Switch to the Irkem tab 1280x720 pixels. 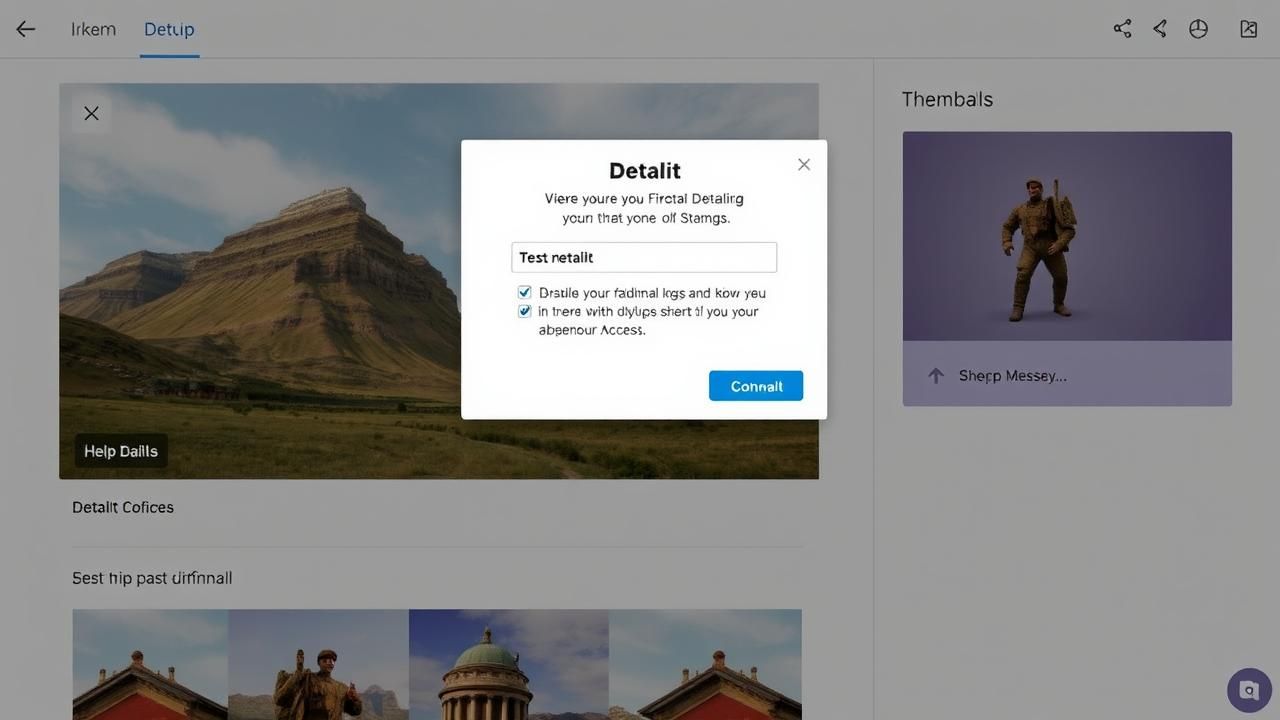click(93, 29)
